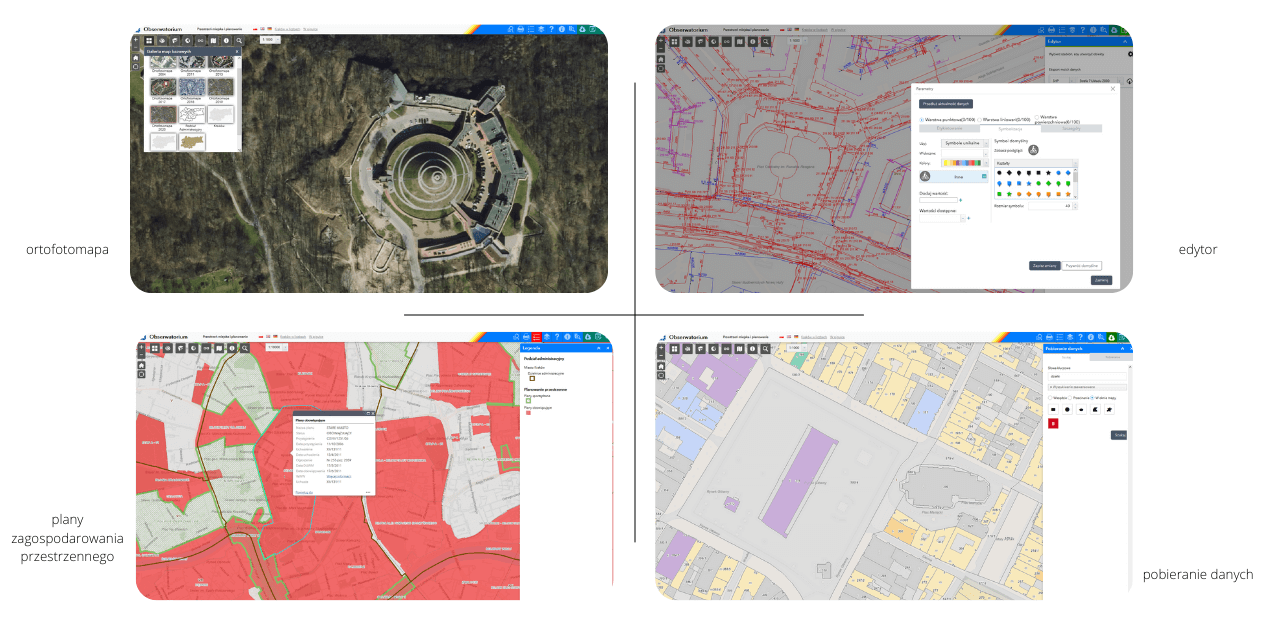Open the basemap gallery grid icon in ortofotomapa view
Screen dimensions: 1275x625
point(149,41)
